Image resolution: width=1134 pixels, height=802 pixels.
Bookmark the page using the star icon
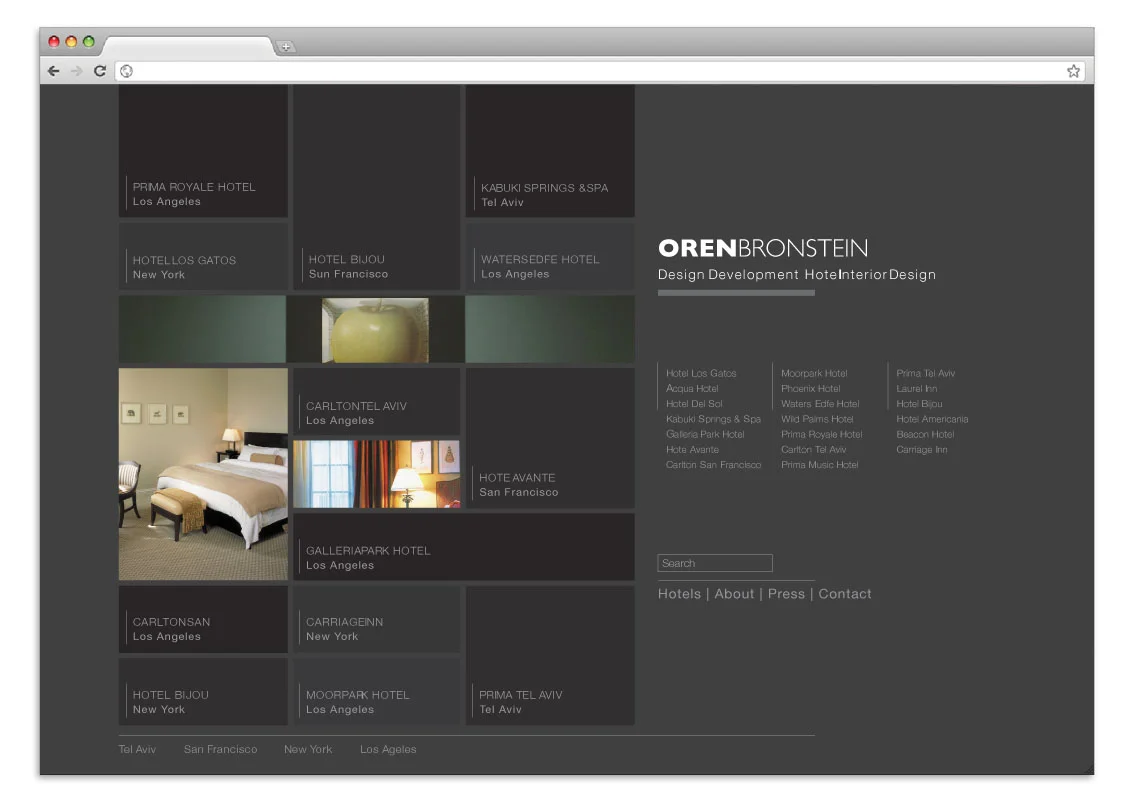(x=1073, y=71)
